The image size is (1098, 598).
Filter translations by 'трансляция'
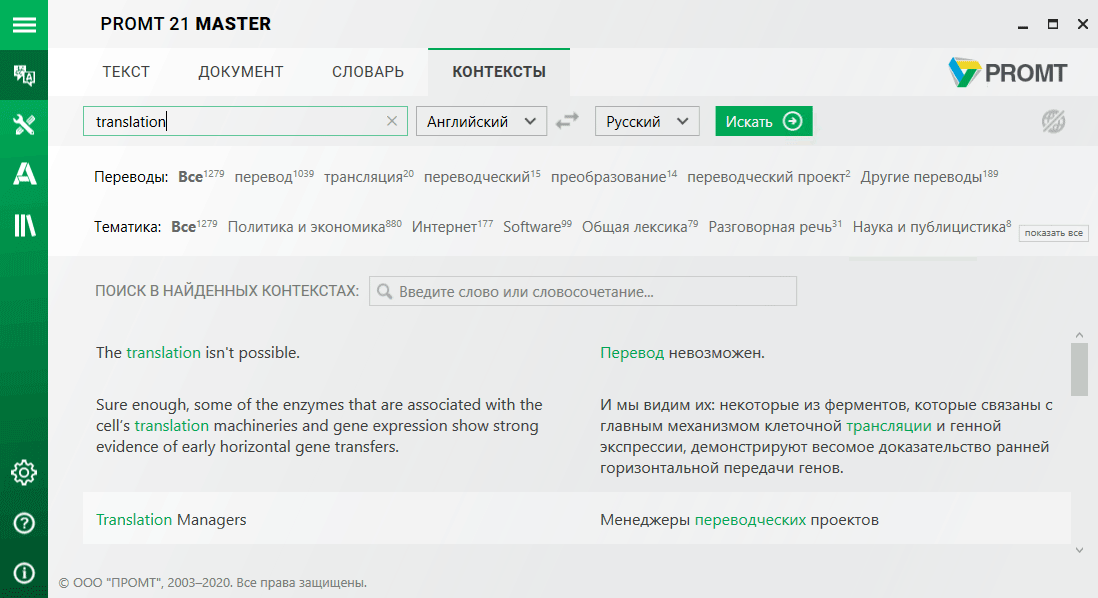click(368, 176)
